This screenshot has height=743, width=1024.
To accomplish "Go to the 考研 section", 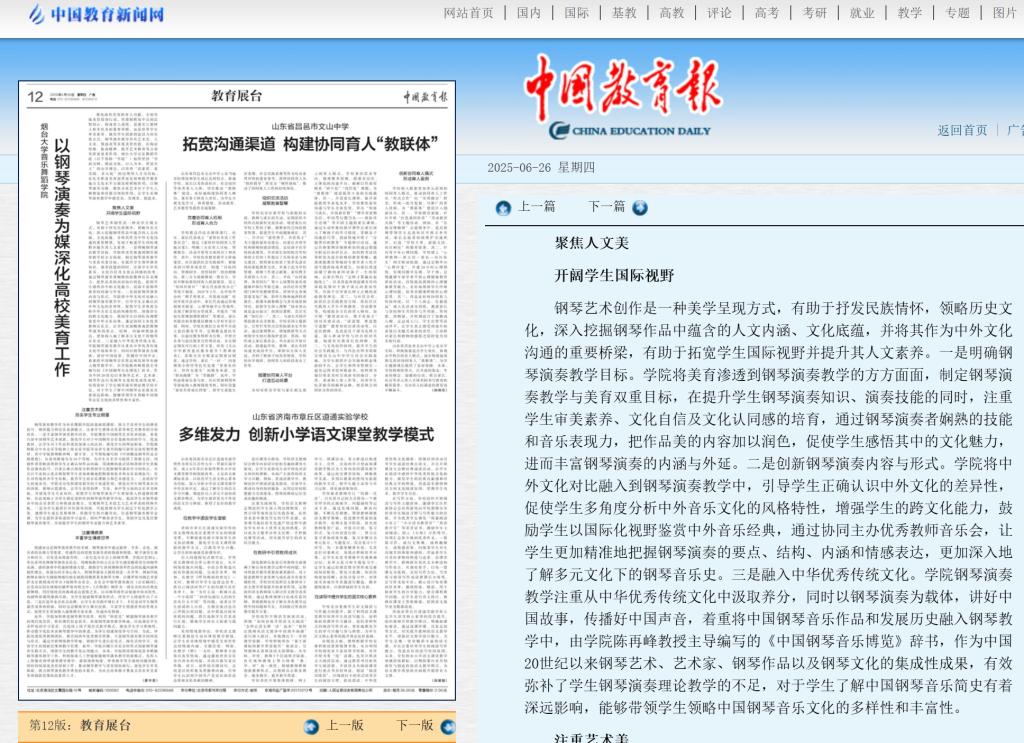I will pos(815,13).
